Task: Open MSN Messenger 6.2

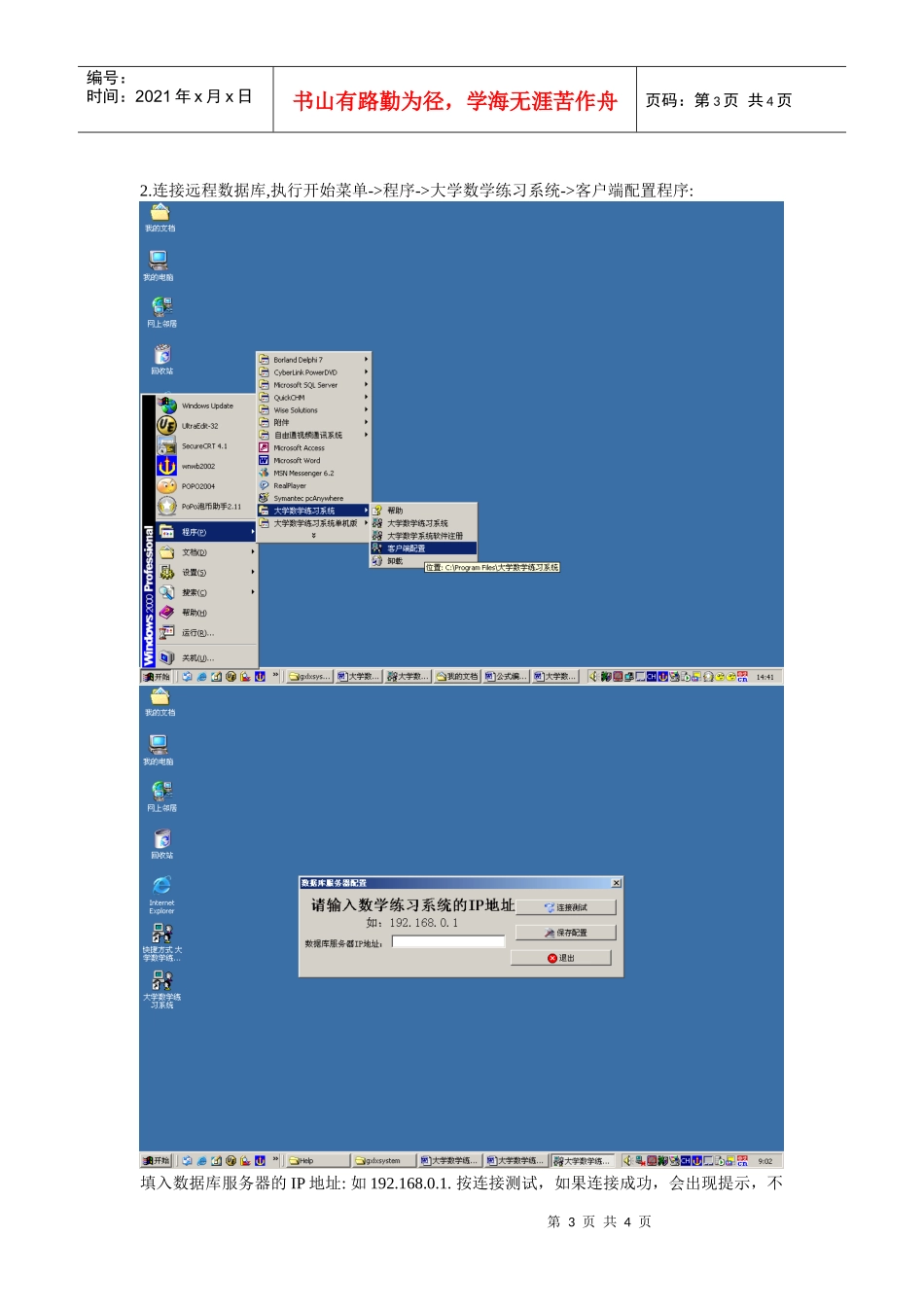Action: pyautogui.click(x=302, y=474)
